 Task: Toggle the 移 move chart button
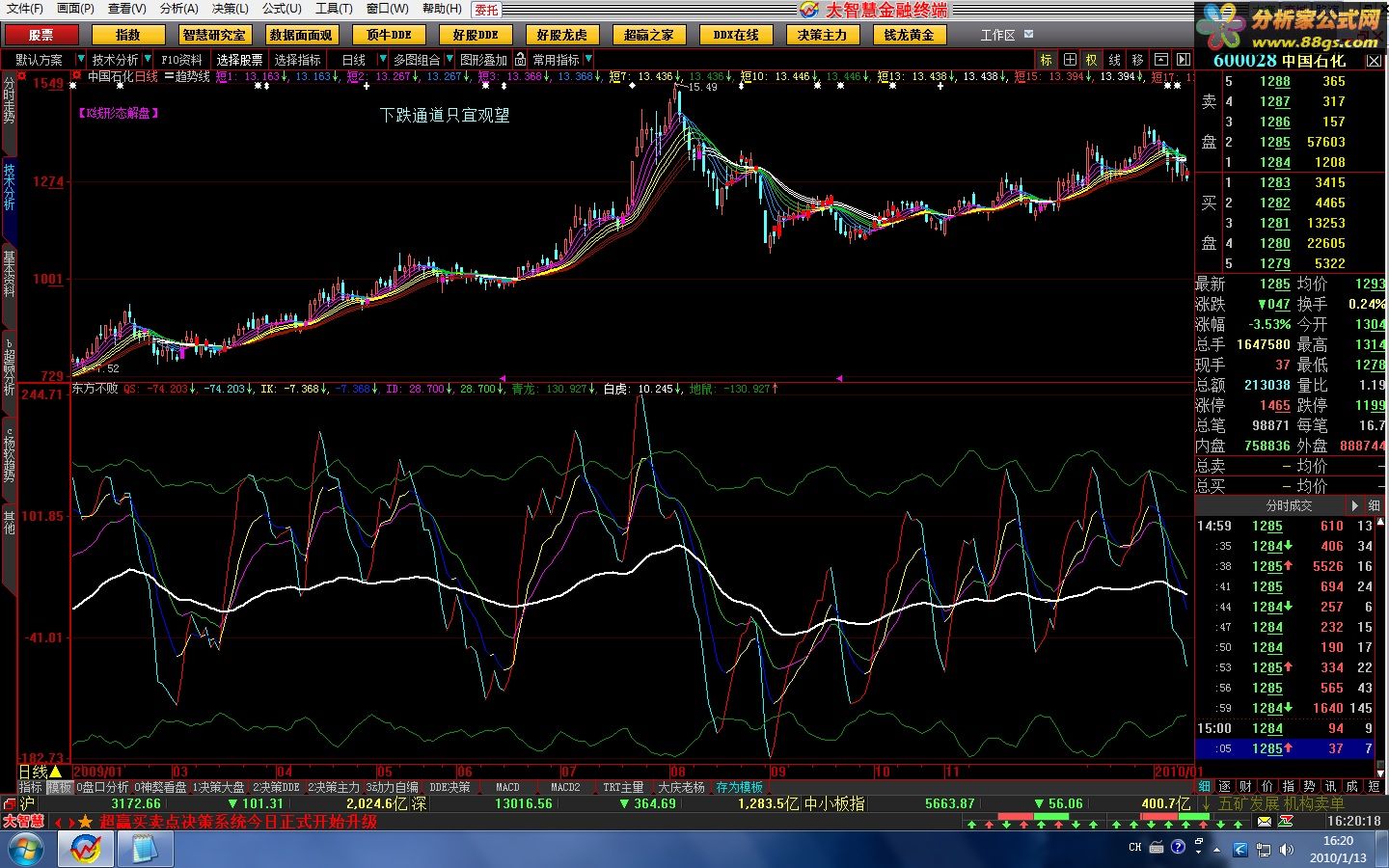click(x=1137, y=60)
